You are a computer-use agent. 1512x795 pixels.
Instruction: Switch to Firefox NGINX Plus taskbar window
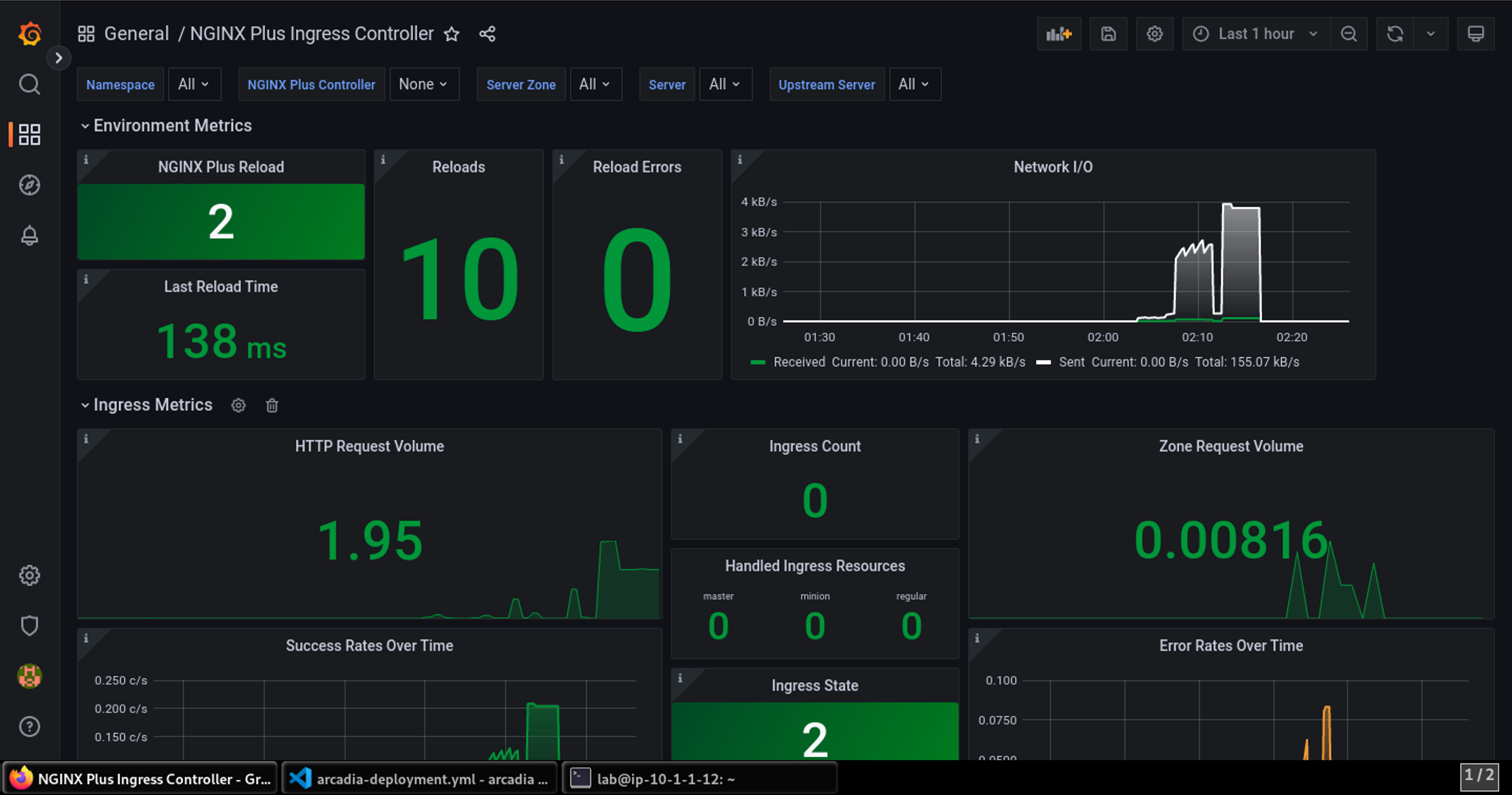point(140,779)
